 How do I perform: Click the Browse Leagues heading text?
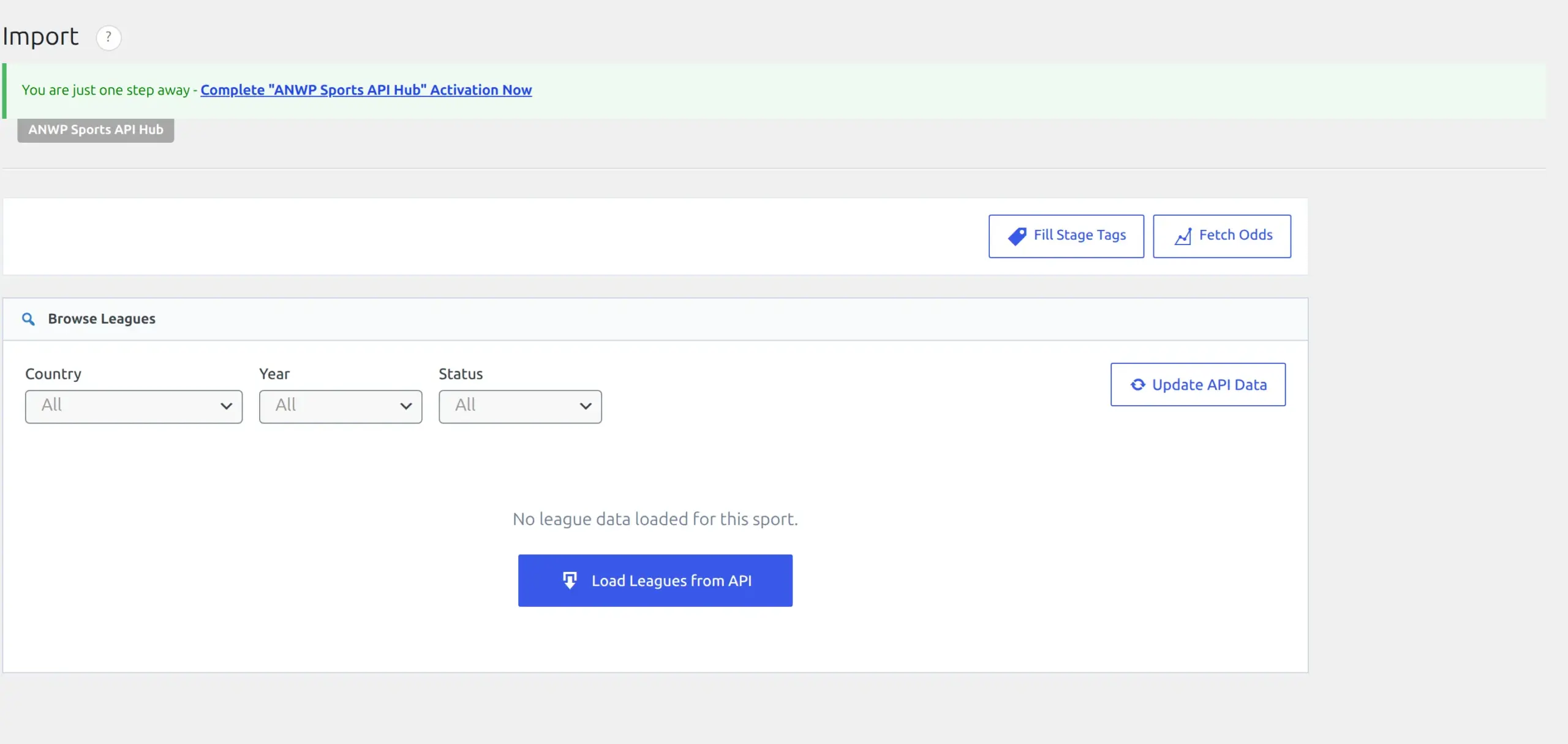[102, 319]
